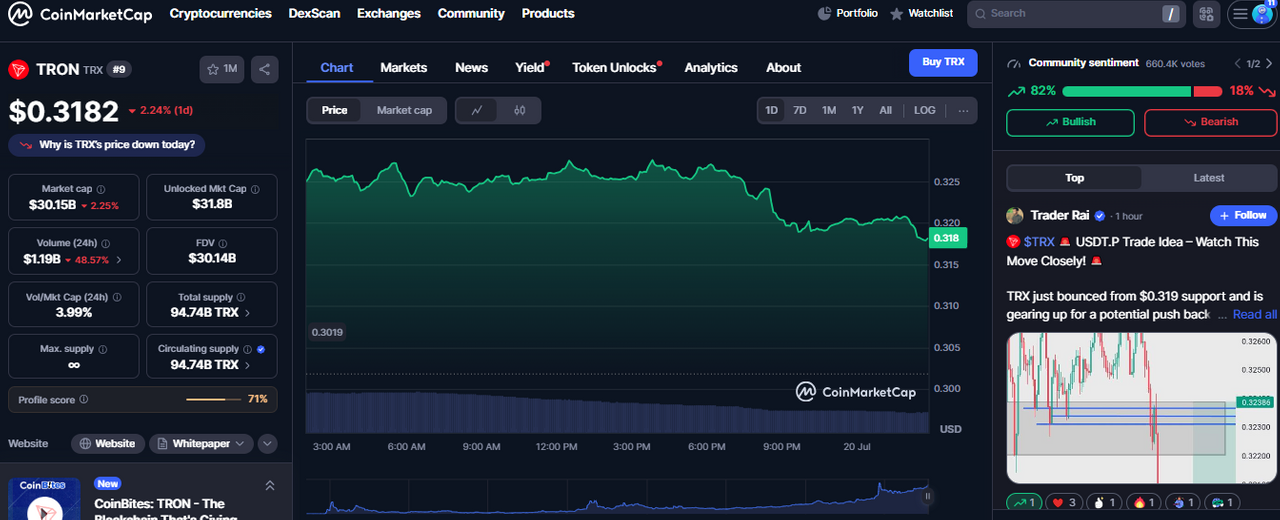
Task: Switch to the Latest posts tab
Action: coord(1208,178)
